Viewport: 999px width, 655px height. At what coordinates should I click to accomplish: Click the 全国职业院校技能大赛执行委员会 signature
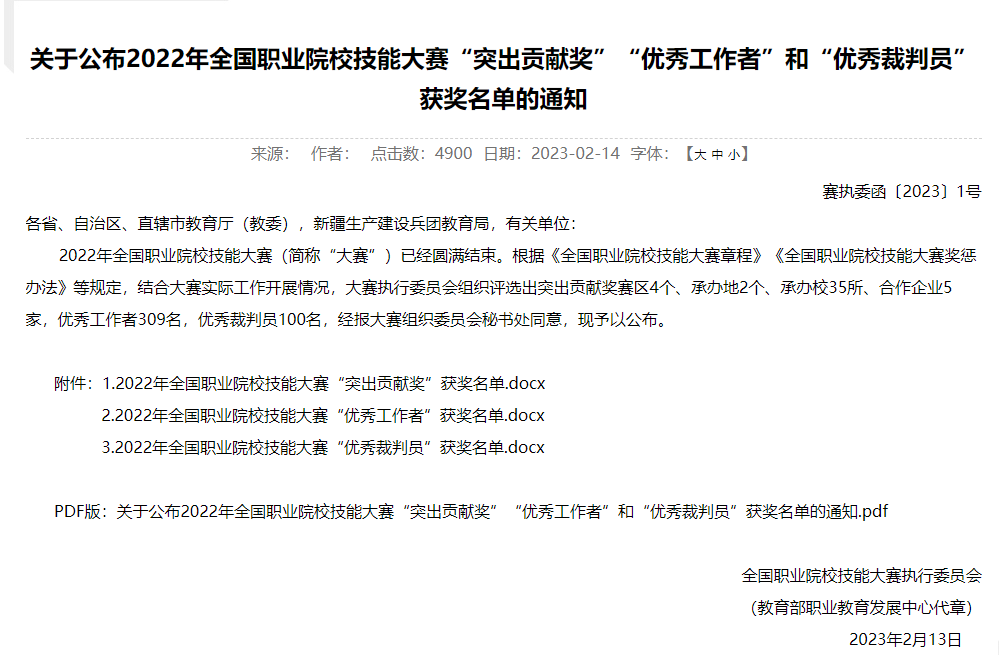pos(861,576)
